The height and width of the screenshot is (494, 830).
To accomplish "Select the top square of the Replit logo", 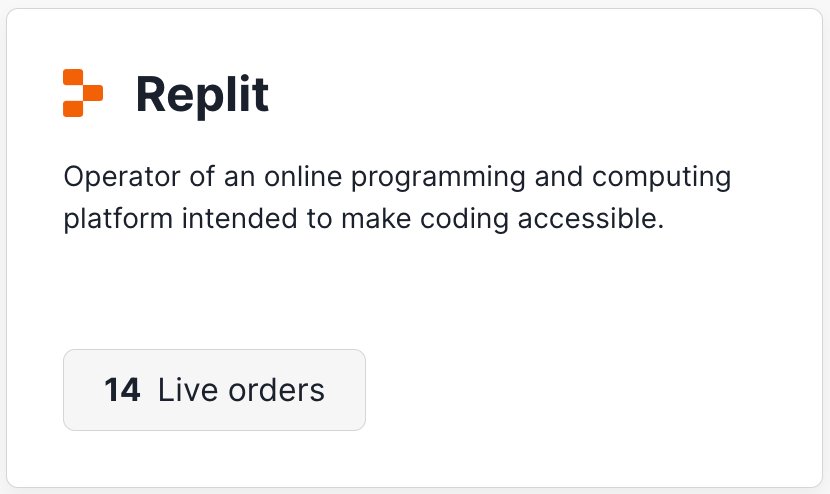I will [73, 77].
